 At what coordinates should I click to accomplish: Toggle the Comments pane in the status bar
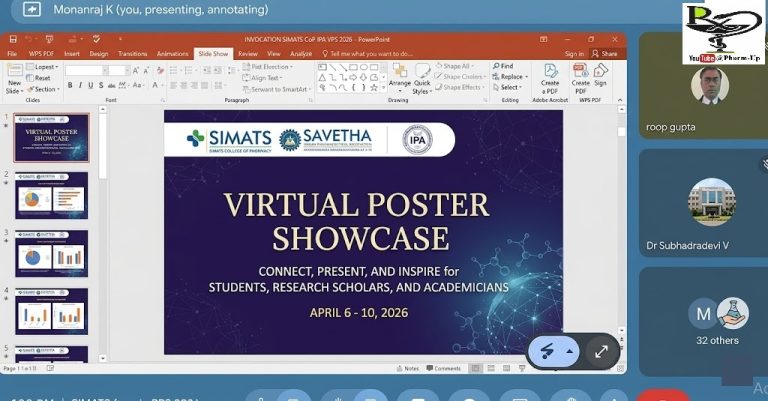443,368
